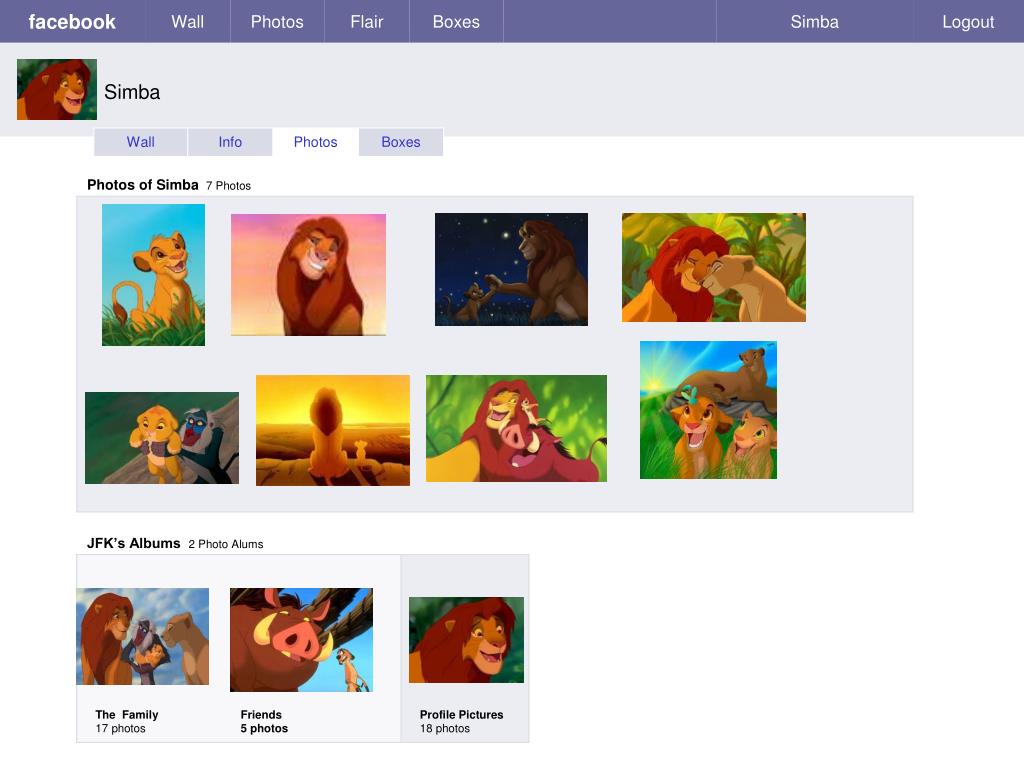Click the 2 Photo Alums label
1024x768 pixels.
(x=226, y=545)
